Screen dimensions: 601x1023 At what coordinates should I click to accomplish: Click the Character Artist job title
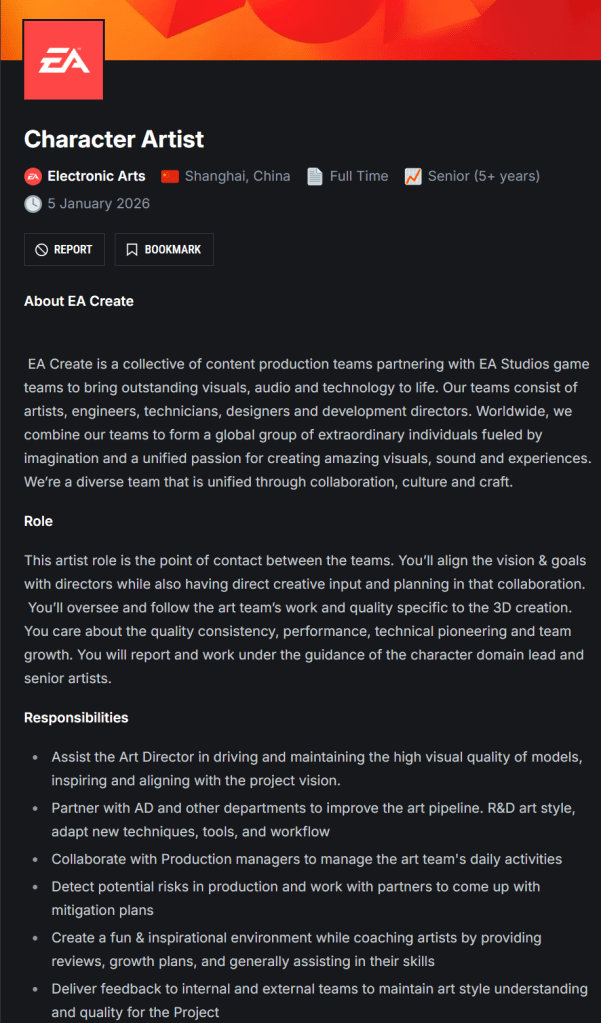pos(114,139)
